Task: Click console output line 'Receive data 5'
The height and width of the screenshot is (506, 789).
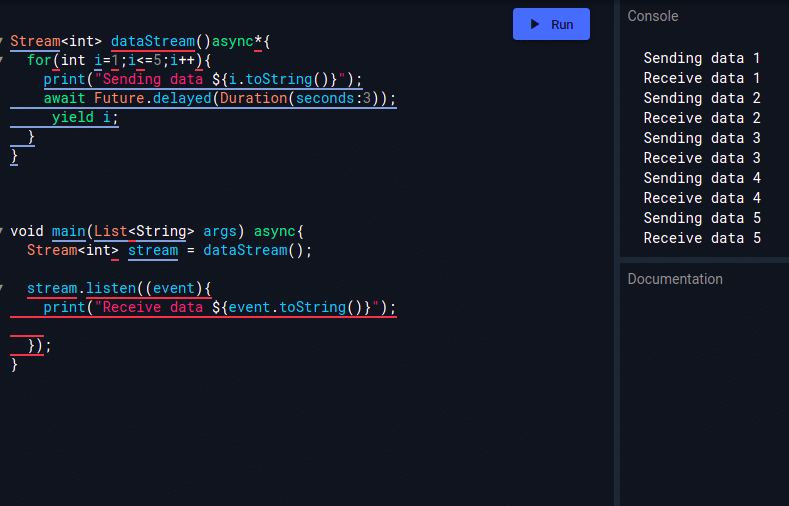Action: click(701, 238)
